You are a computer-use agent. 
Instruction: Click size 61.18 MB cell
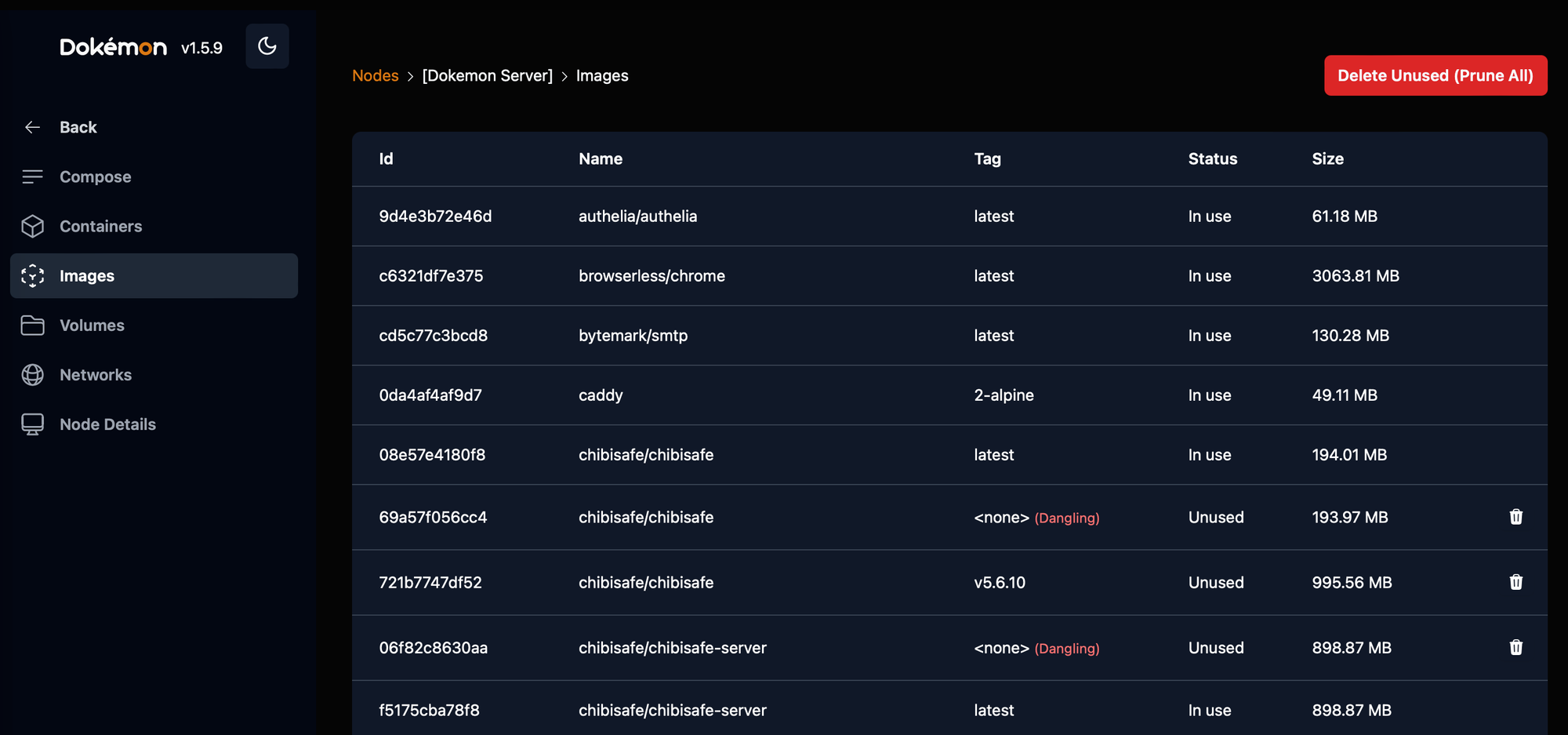point(1345,216)
